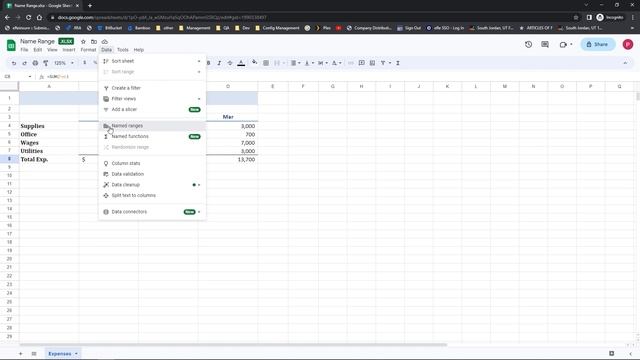Select the Total Exp. cell

pos(49,160)
